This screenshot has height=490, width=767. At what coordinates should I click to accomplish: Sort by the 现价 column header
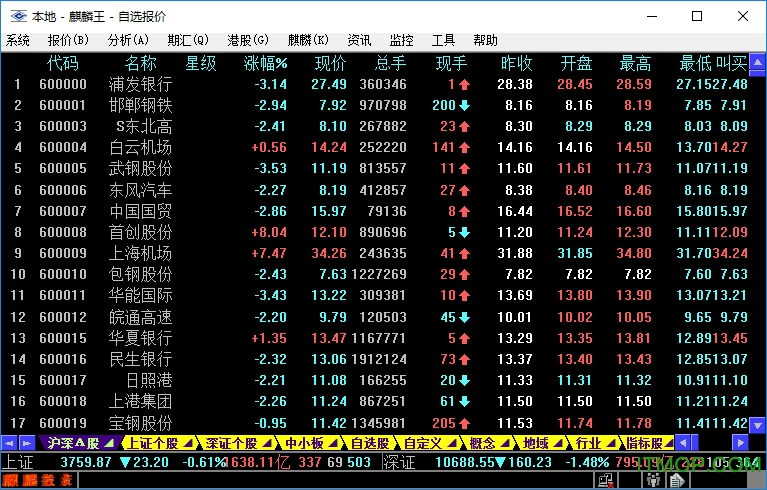click(x=330, y=63)
